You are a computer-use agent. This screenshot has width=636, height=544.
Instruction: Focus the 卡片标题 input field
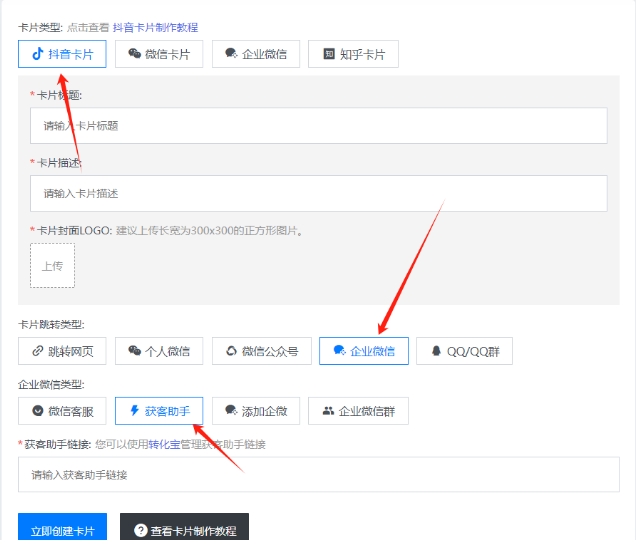[x=318, y=126]
